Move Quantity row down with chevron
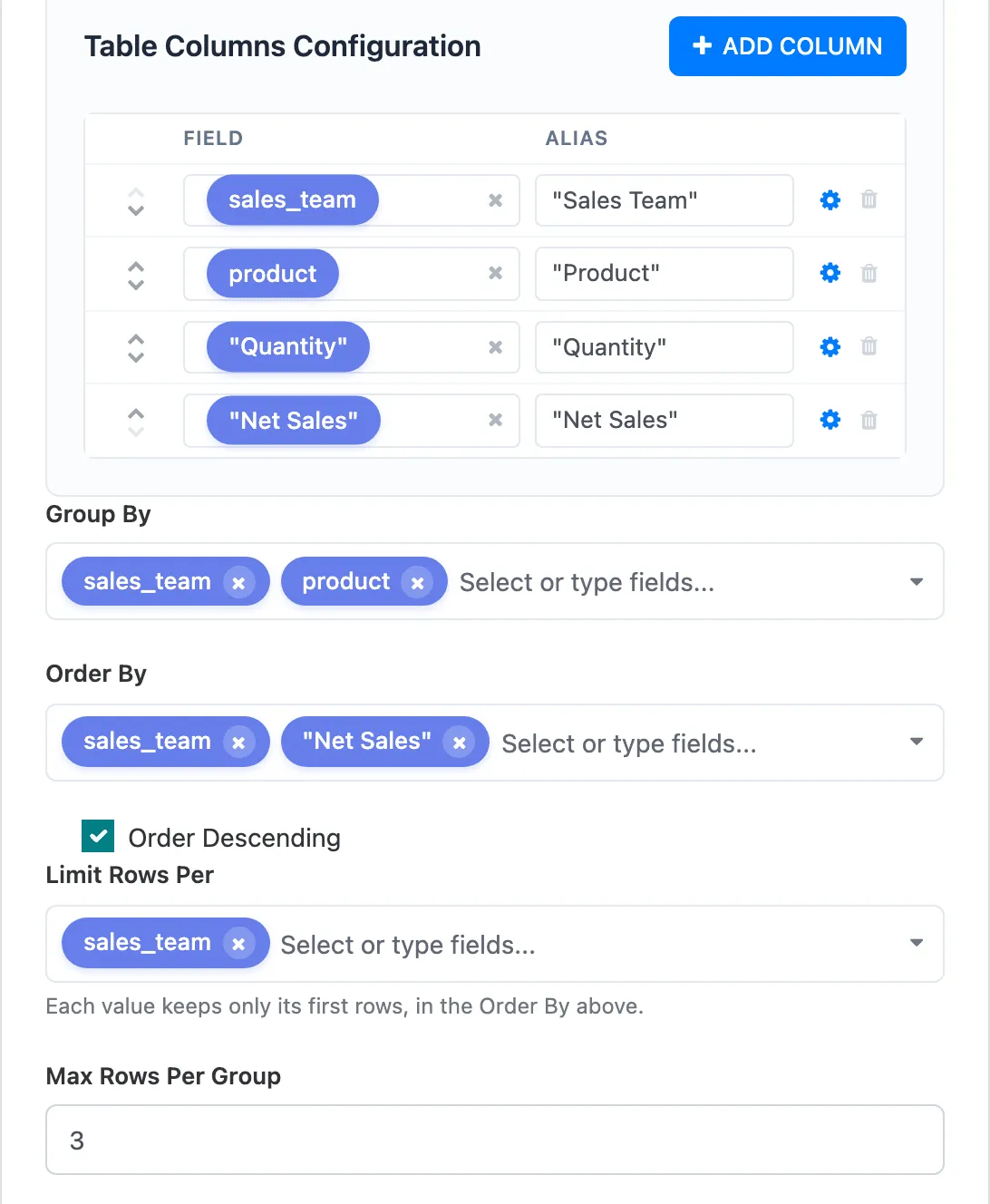The image size is (990, 1204). click(136, 357)
